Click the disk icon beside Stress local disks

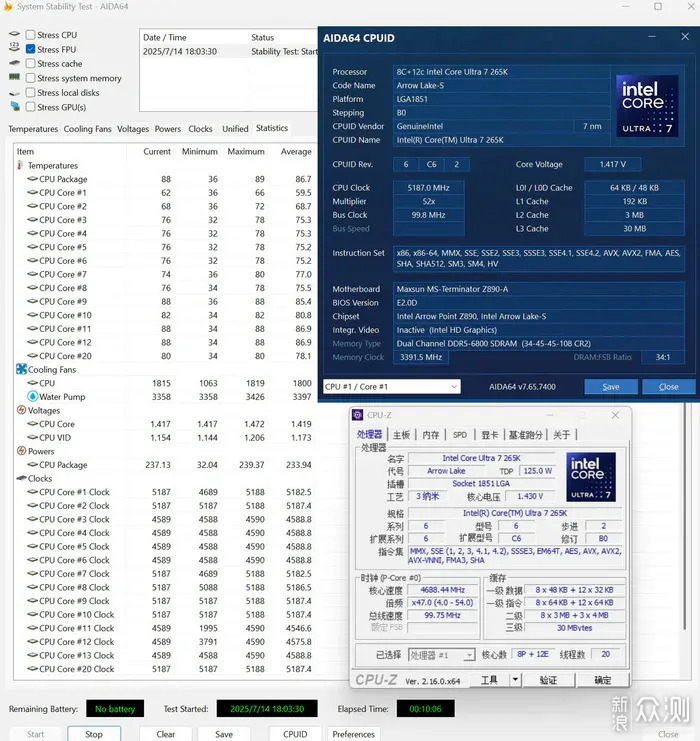point(15,94)
